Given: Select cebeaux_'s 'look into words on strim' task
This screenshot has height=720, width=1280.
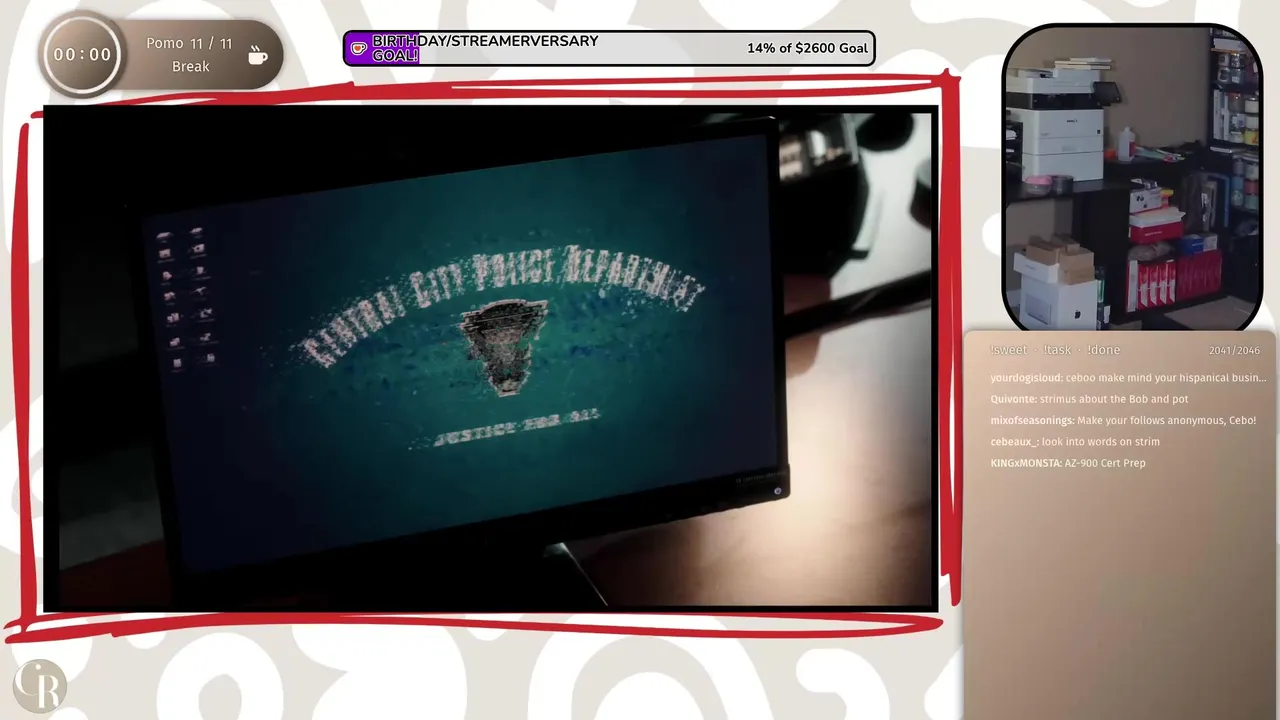Looking at the screenshot, I should (1075, 442).
